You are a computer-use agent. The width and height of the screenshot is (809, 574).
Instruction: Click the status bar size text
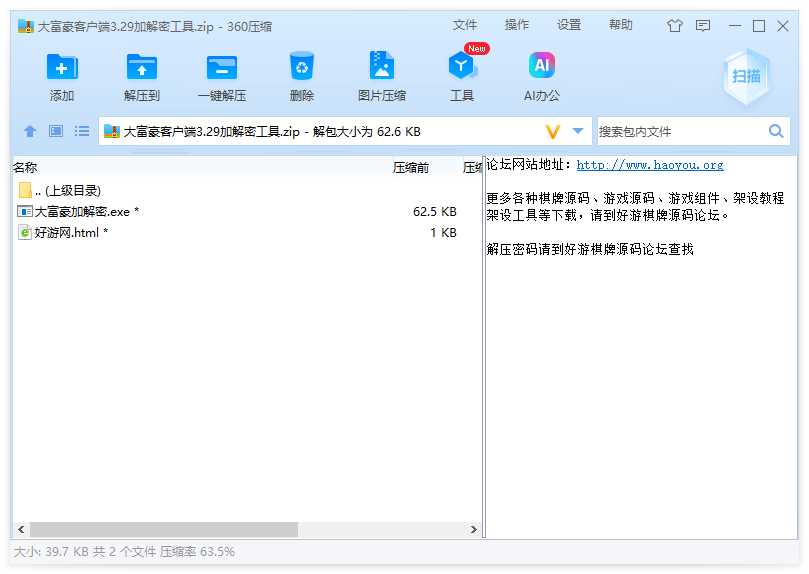(x=124, y=552)
